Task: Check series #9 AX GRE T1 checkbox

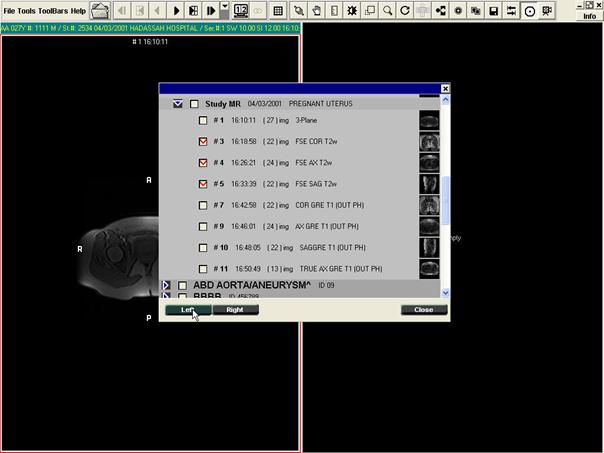Action: coord(203,226)
